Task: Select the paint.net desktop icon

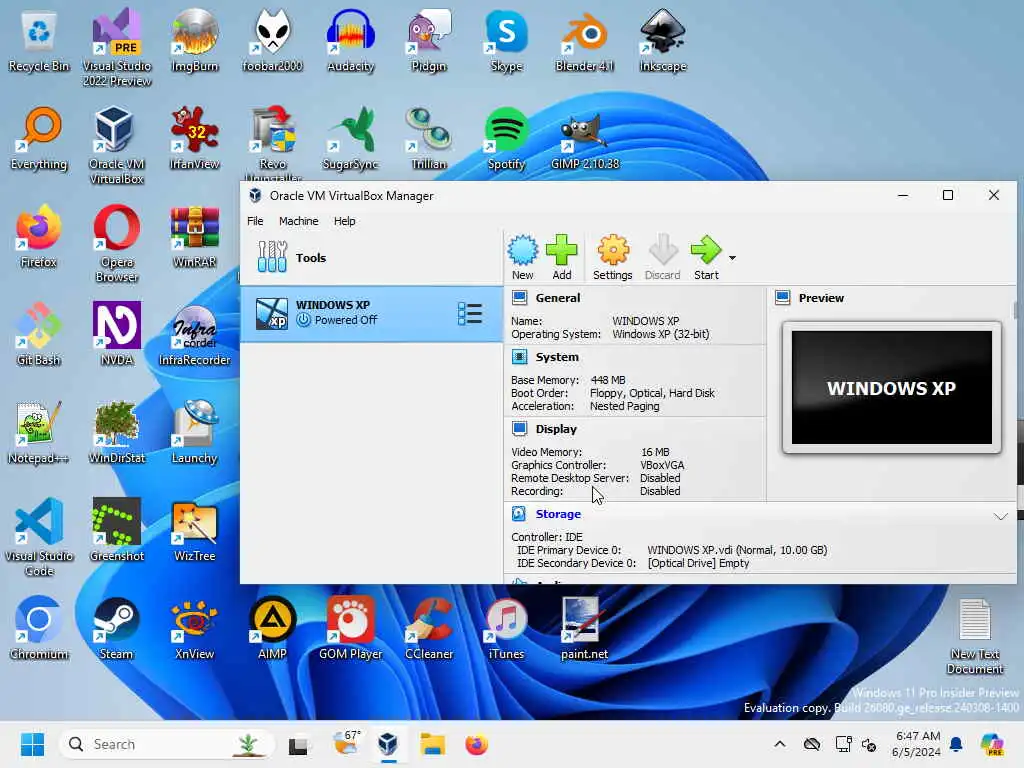Action: [x=584, y=628]
